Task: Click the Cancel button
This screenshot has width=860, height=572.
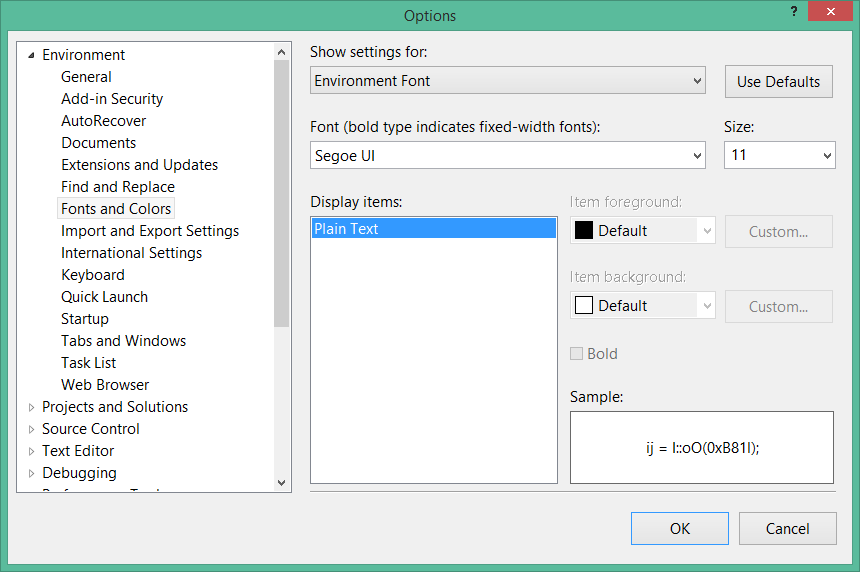Action: 788,529
